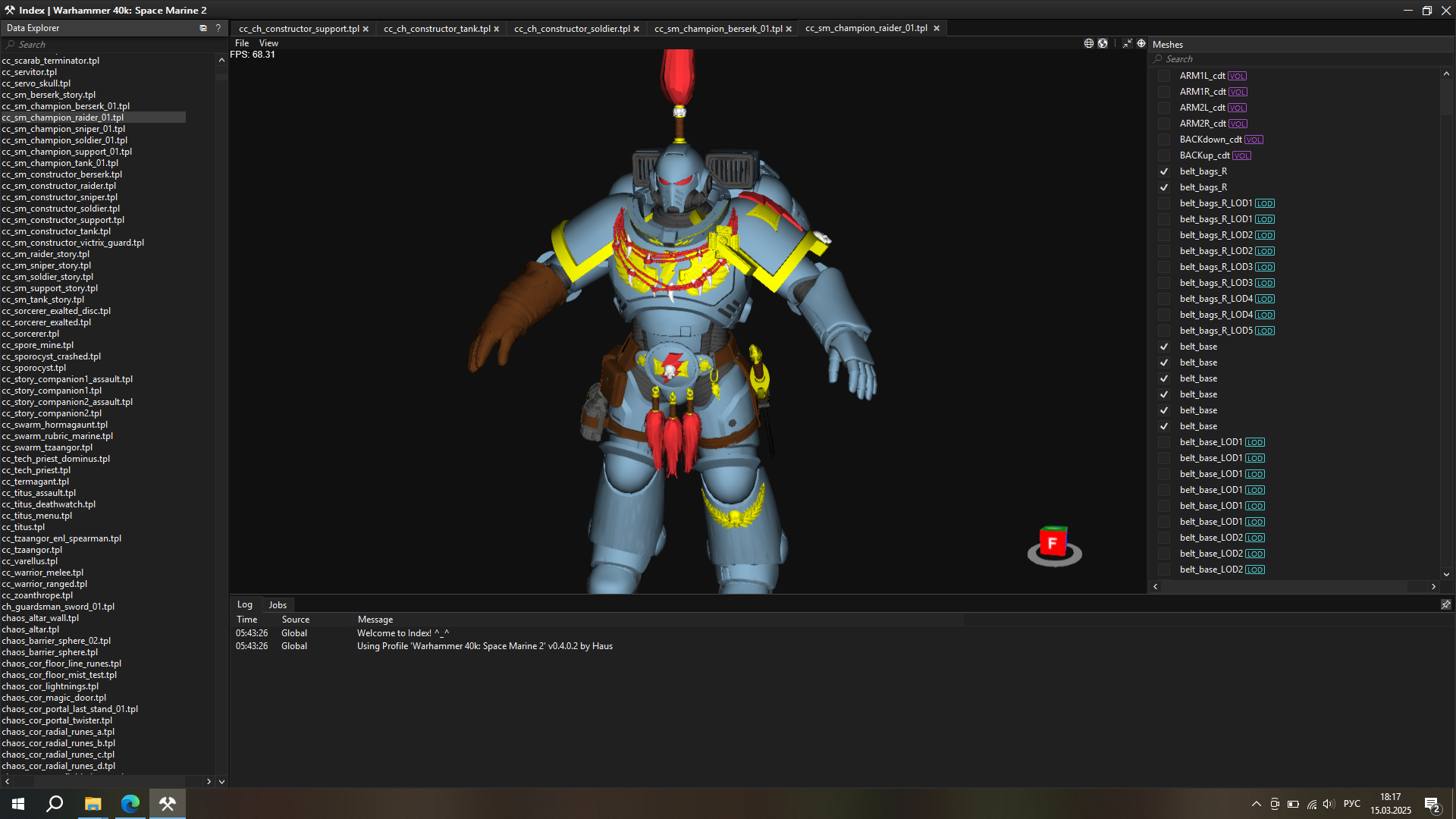This screenshot has width=1456, height=819.
Task: Enable the BACKup_cdt mesh checkbox
Action: 1164,155
